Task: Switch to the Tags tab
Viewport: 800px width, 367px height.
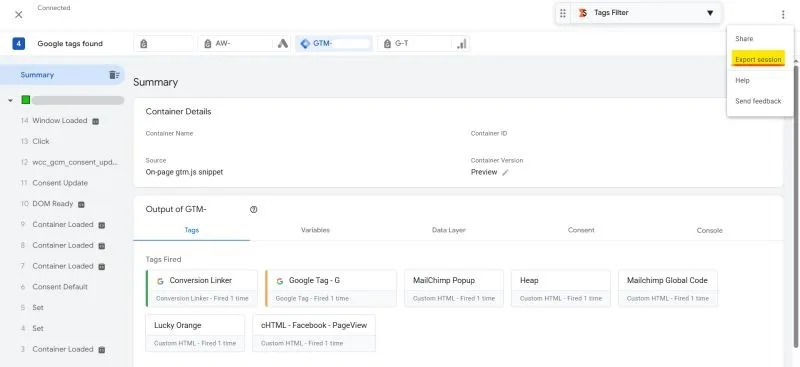Action: [x=191, y=230]
